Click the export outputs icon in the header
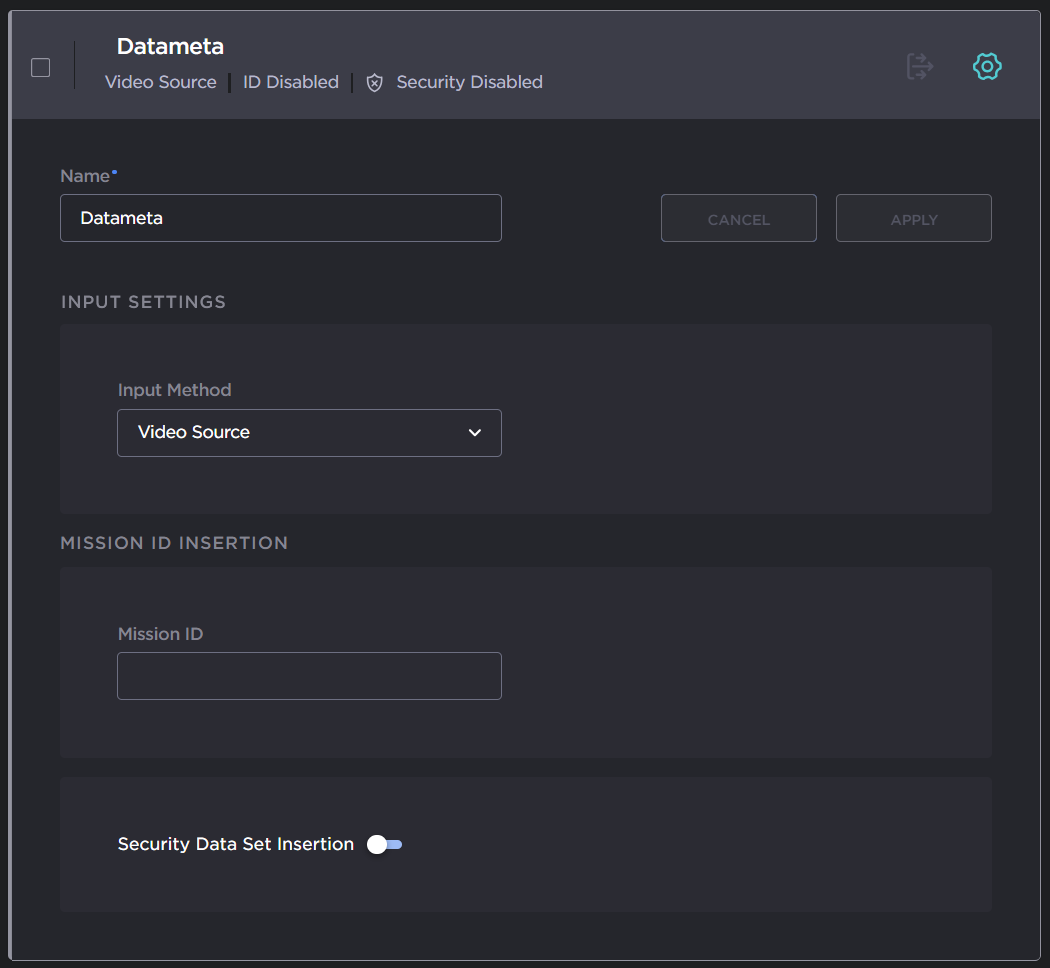Viewport: 1050px width, 968px height. pos(919,66)
